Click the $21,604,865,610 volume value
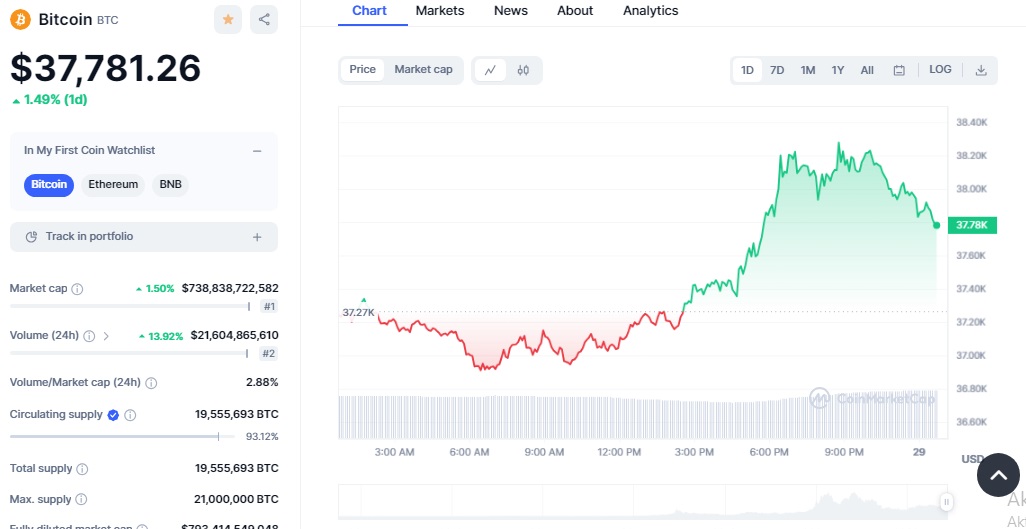The image size is (1026, 529). click(x=234, y=335)
